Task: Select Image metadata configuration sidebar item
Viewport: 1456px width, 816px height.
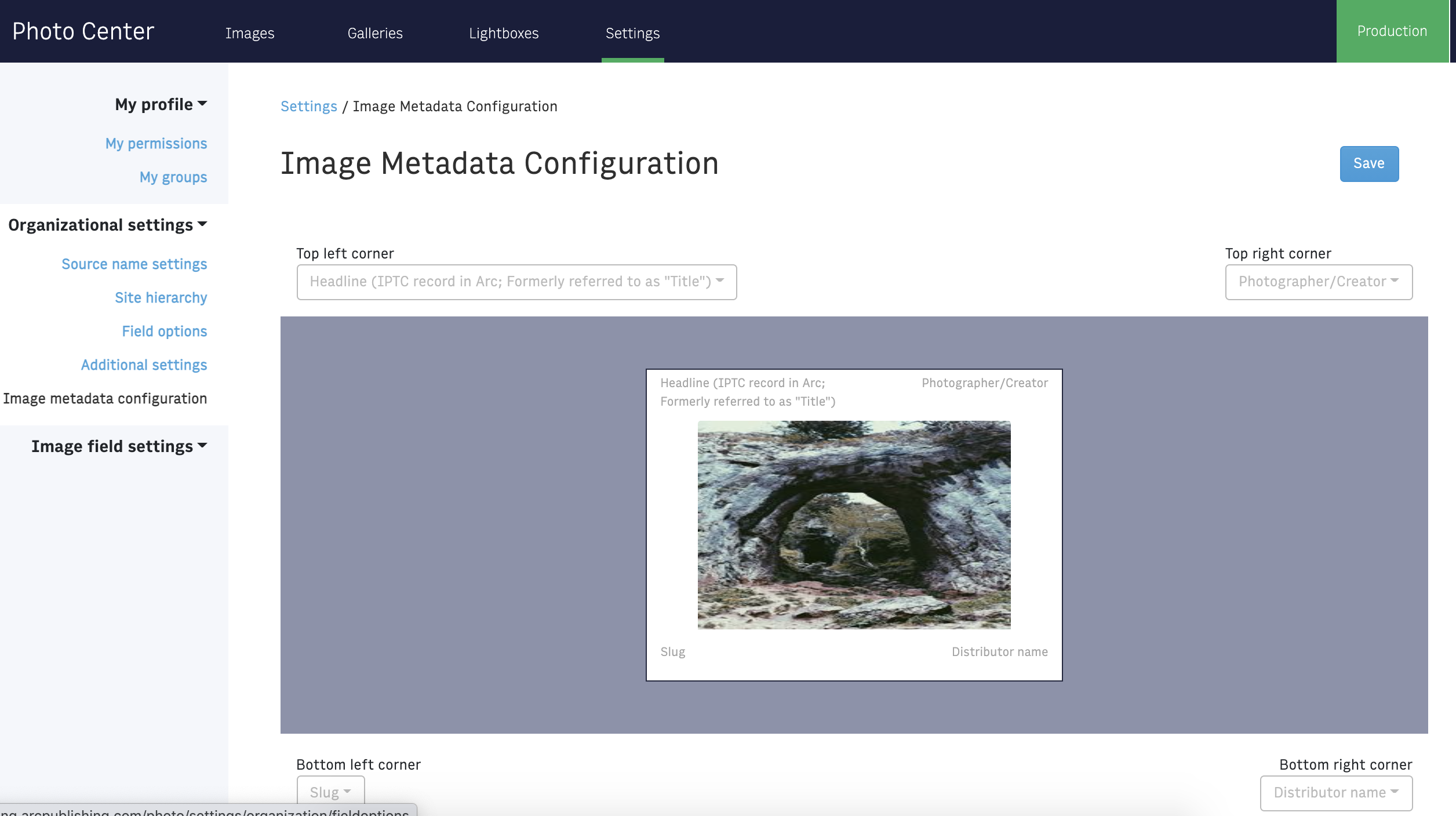Action: tap(105, 398)
